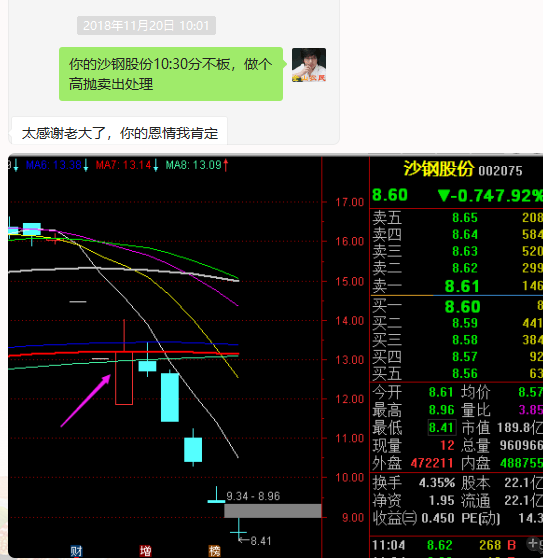The image size is (543, 560).
Task: Click the stock code 002075
Action: [500, 171]
